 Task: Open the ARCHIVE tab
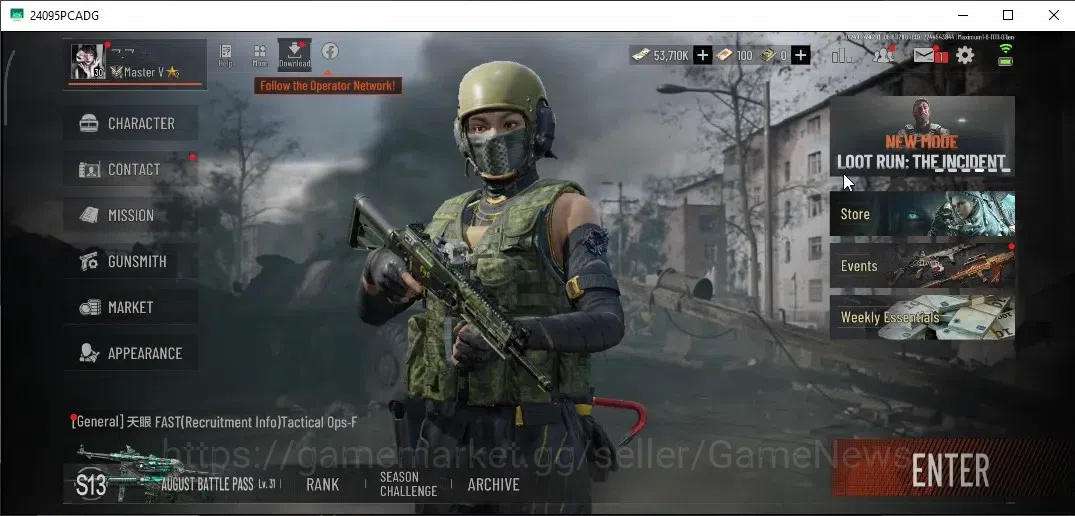[494, 484]
